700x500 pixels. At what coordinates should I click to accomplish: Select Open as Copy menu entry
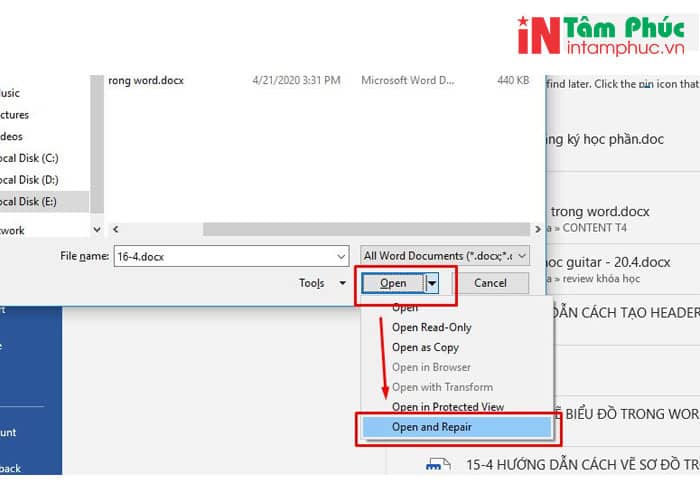pos(425,347)
